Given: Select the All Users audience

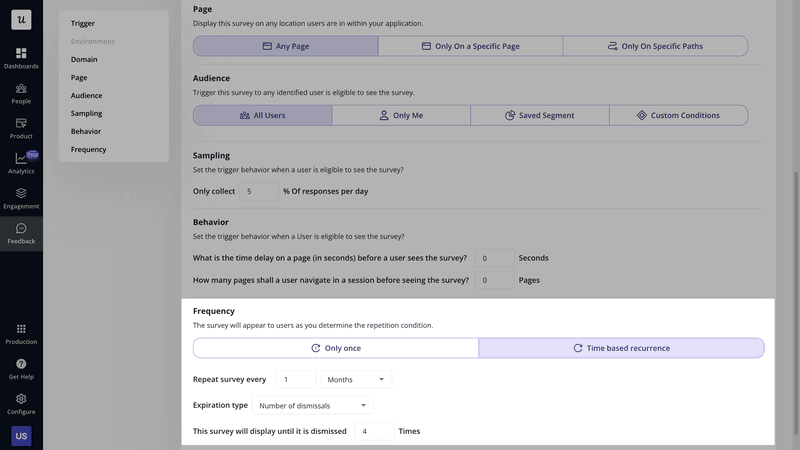Looking at the screenshot, I should (x=263, y=115).
